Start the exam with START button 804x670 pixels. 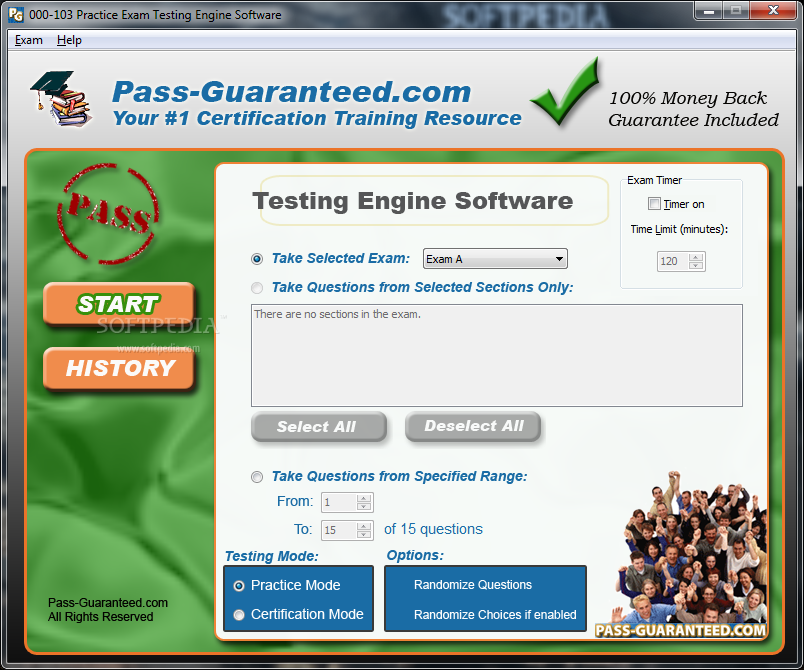click(119, 303)
